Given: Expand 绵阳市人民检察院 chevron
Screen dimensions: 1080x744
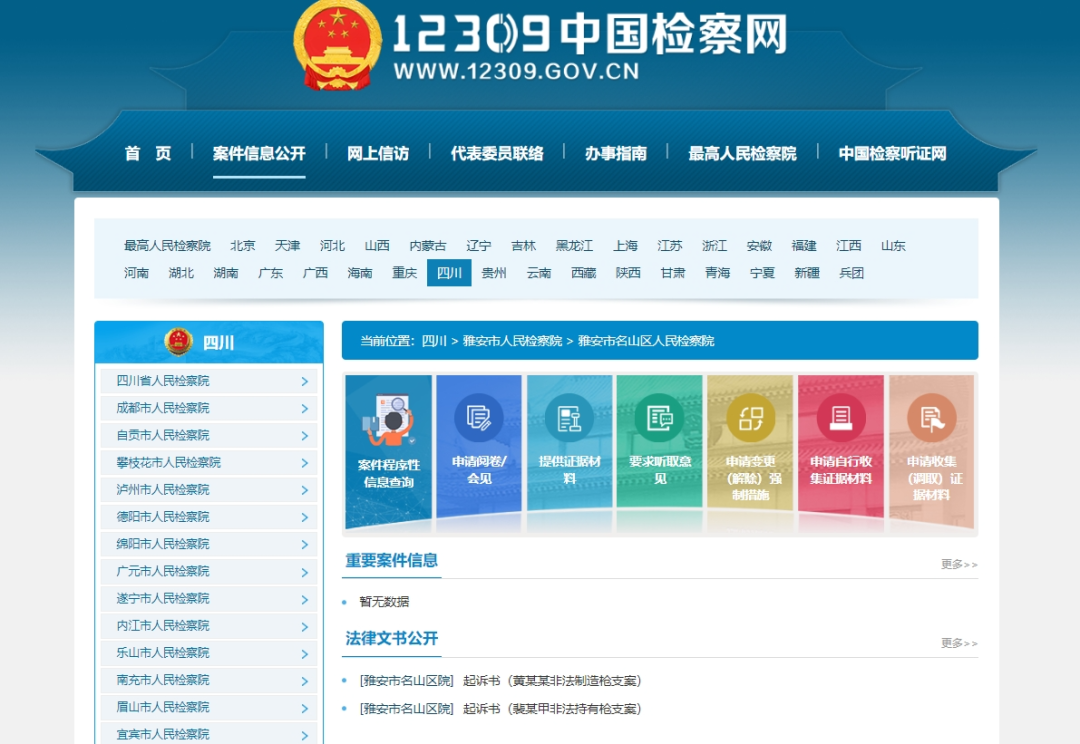Looking at the screenshot, I should click(304, 544).
